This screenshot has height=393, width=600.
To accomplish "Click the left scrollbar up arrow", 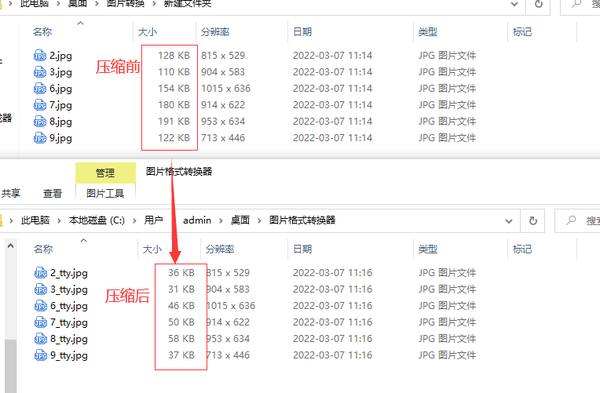I will pos(11,246).
